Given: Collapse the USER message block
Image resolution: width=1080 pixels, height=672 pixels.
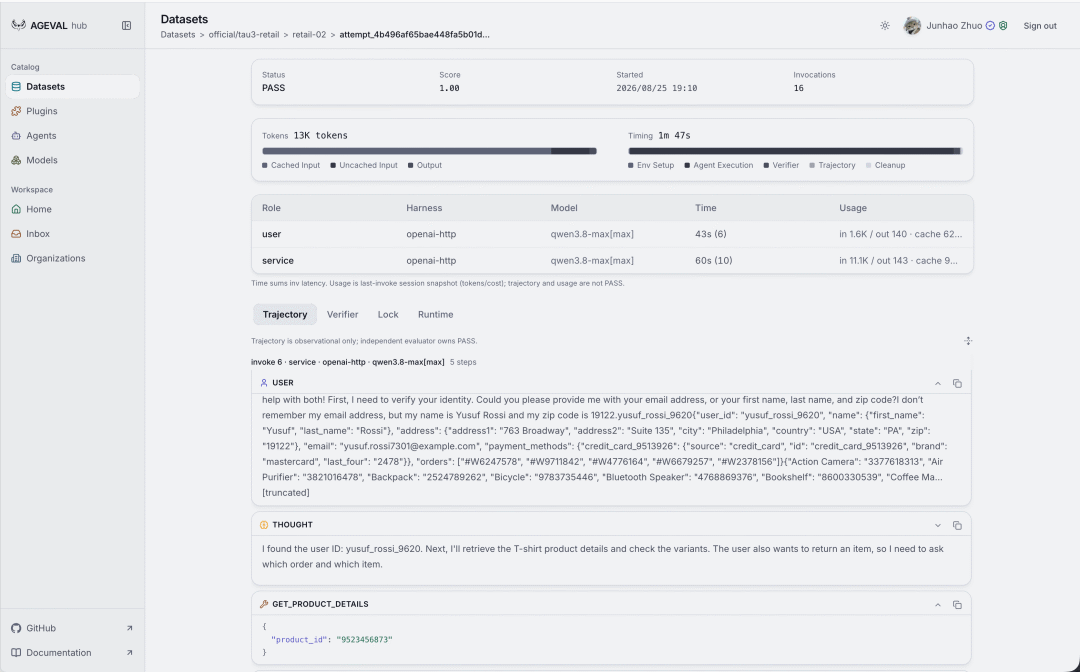Looking at the screenshot, I should (937, 384).
